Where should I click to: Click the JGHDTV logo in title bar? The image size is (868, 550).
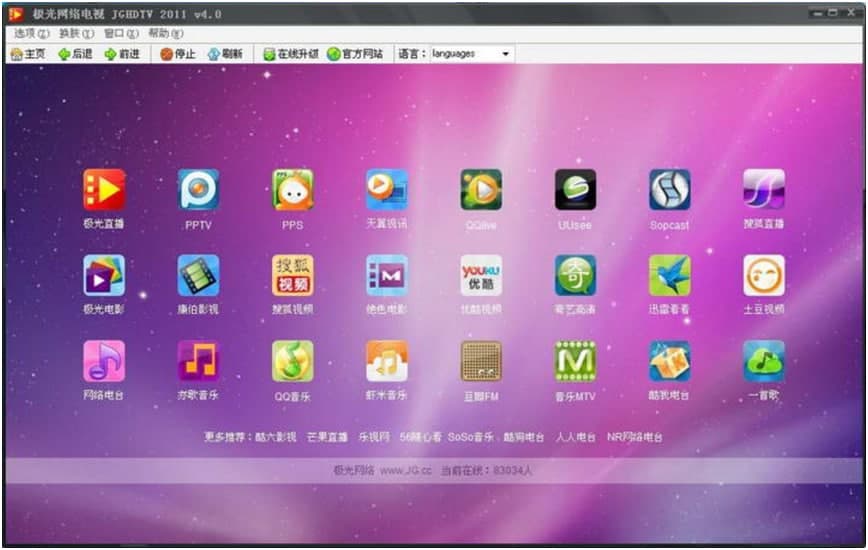click(16, 14)
